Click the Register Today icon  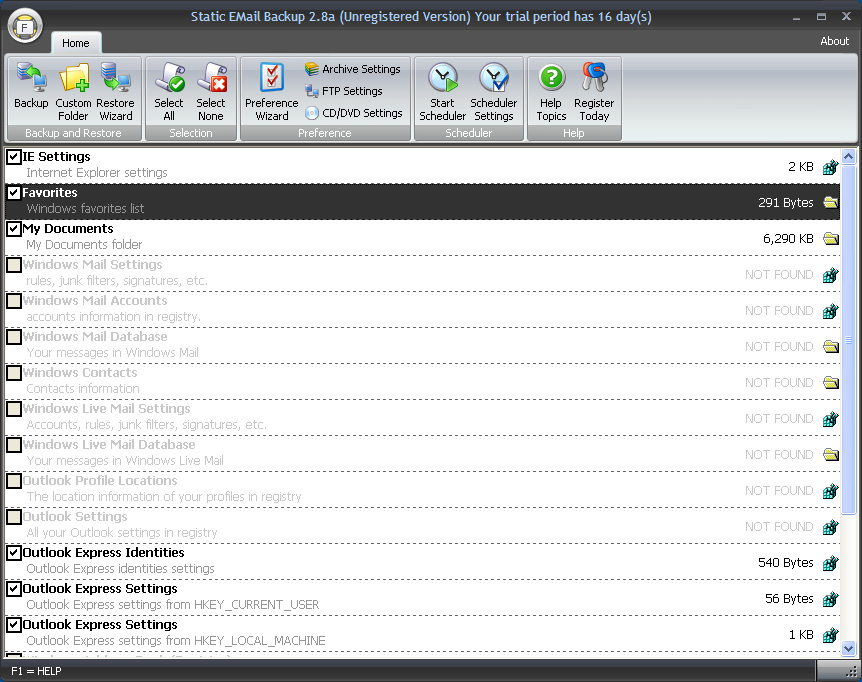[x=595, y=88]
